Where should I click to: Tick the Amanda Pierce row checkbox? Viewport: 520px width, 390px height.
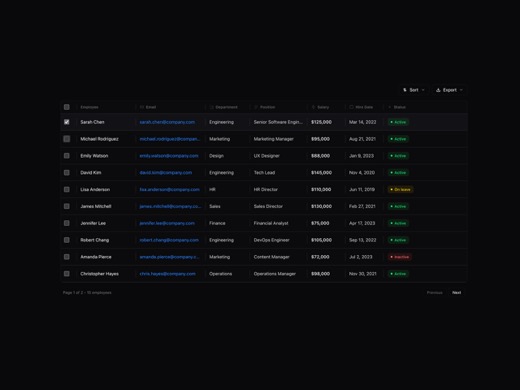(67, 257)
